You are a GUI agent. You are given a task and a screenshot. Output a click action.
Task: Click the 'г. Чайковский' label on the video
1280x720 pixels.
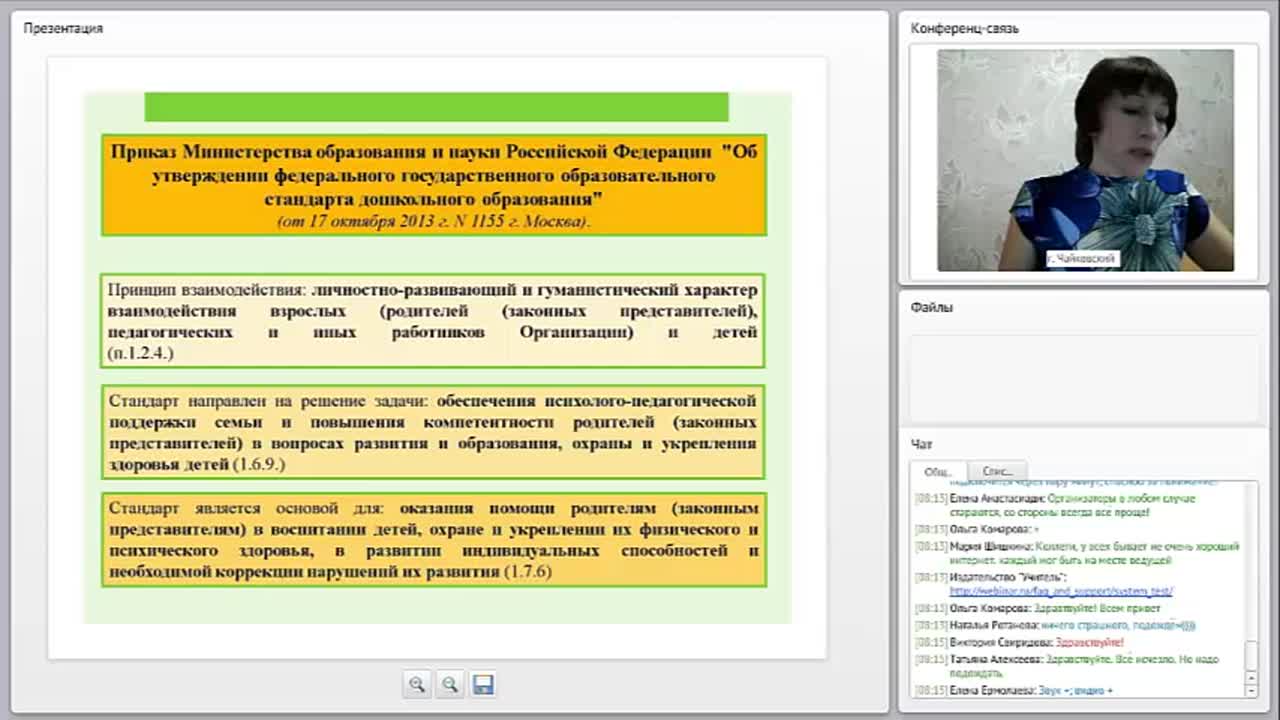[1082, 259]
